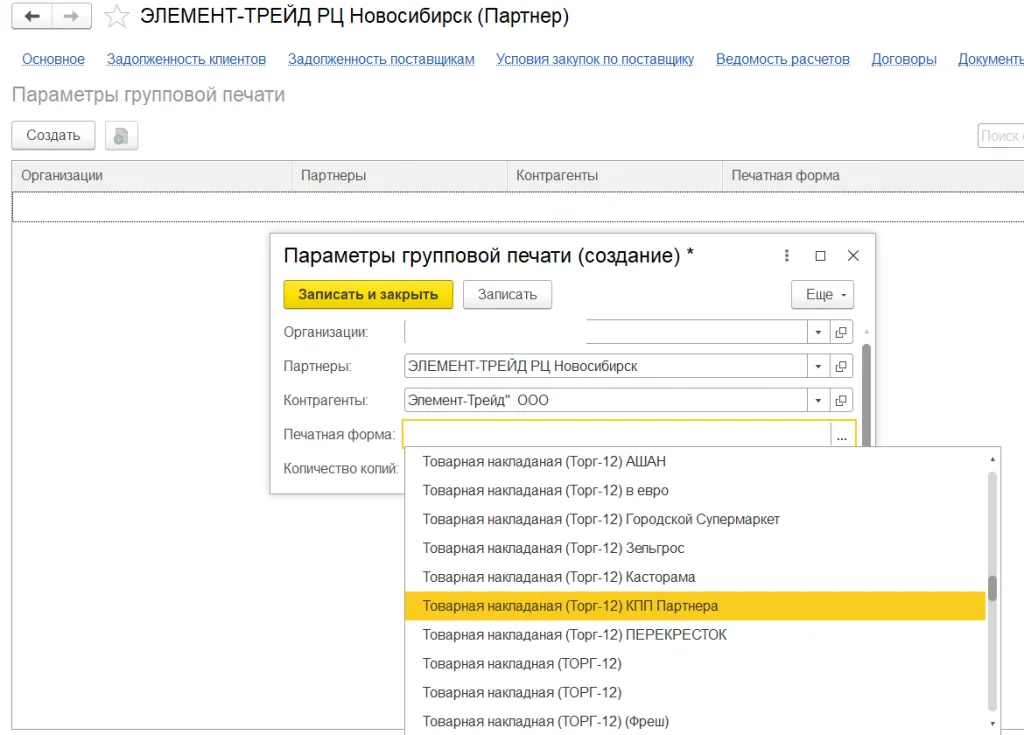This screenshot has width=1024, height=735.
Task: Click ellipsis button in Печатная форма field
Action: click(x=842, y=435)
